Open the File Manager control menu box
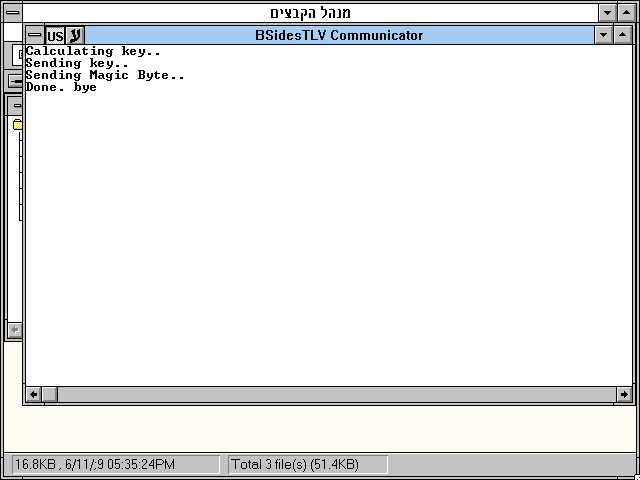This screenshot has height=480, width=640. coord(12,13)
